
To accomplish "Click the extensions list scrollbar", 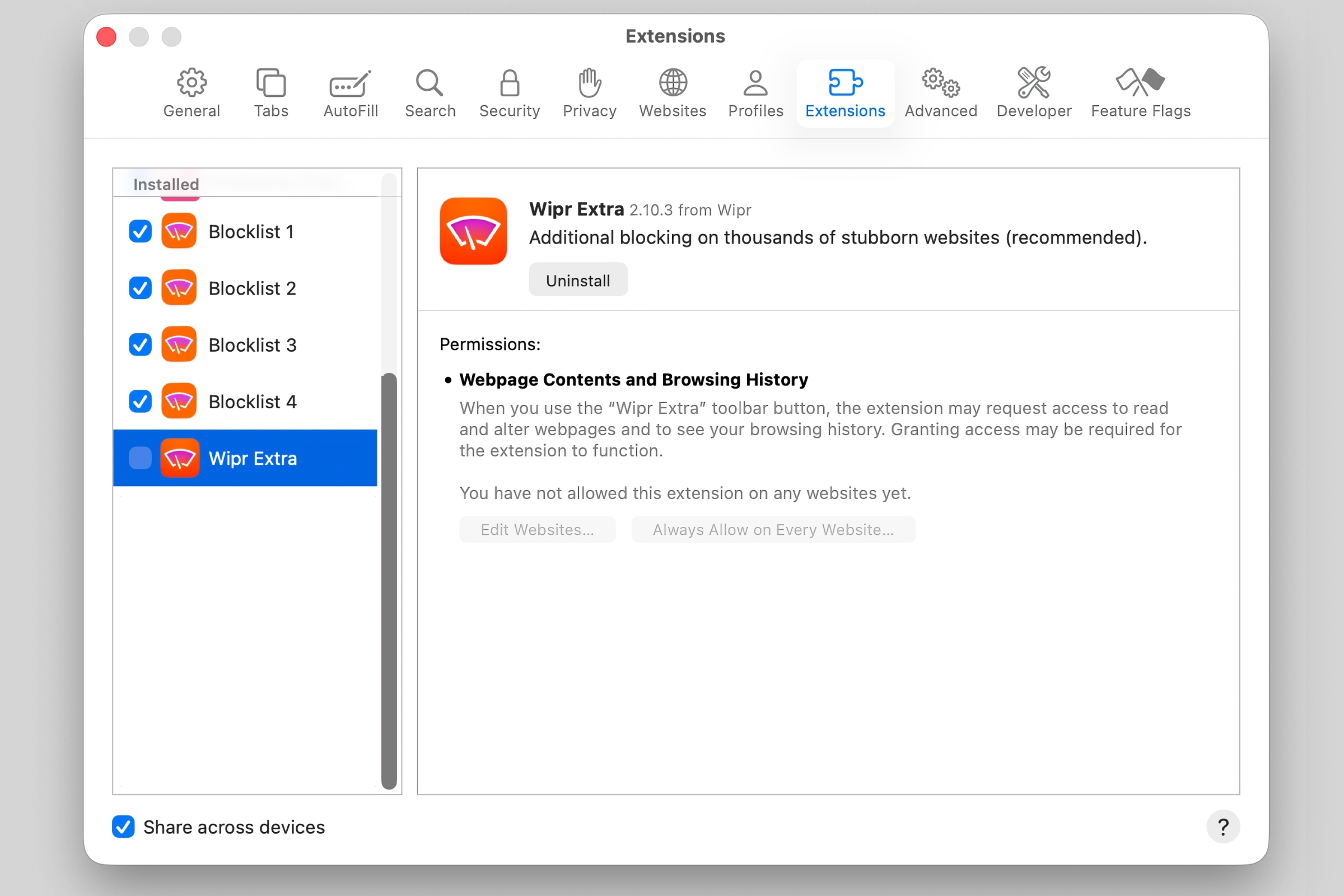I will pyautogui.click(x=389, y=580).
